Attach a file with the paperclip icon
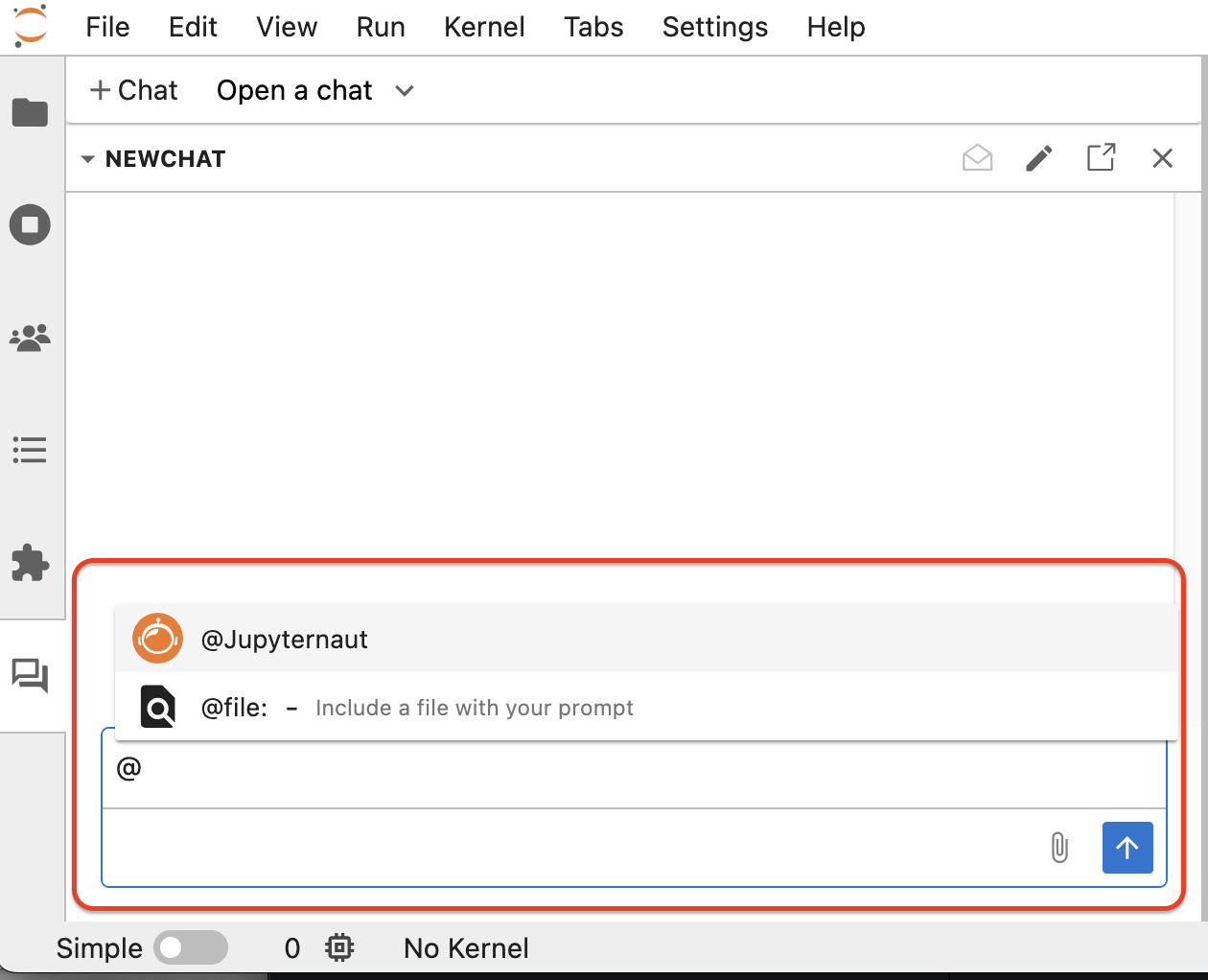1208x980 pixels. point(1059,848)
